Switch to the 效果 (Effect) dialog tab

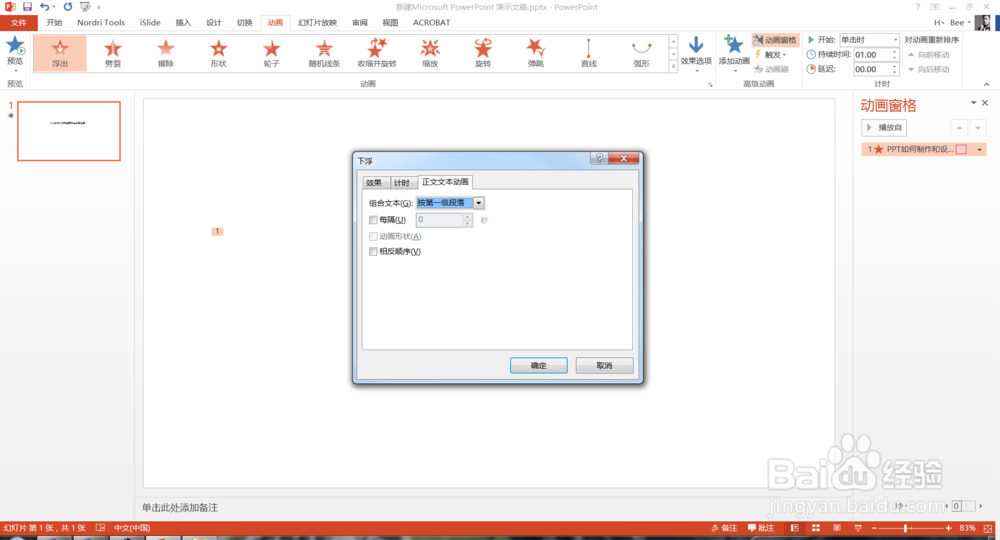[x=374, y=183]
